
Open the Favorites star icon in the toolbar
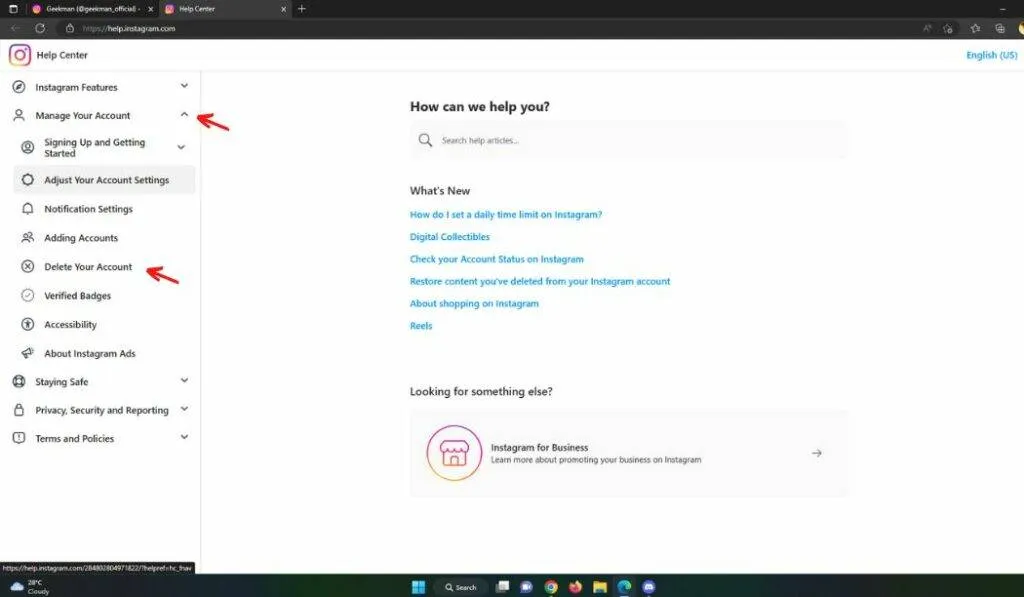pos(975,28)
